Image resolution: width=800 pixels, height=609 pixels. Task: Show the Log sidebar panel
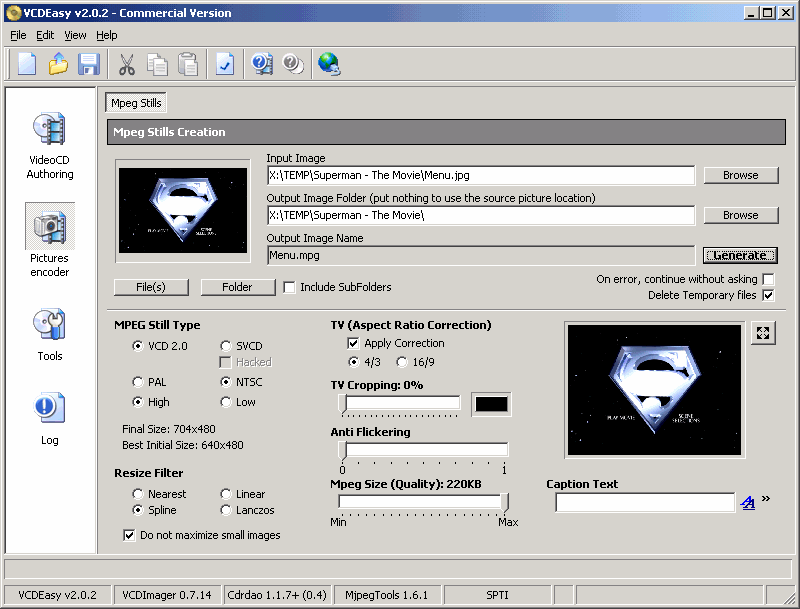(49, 418)
